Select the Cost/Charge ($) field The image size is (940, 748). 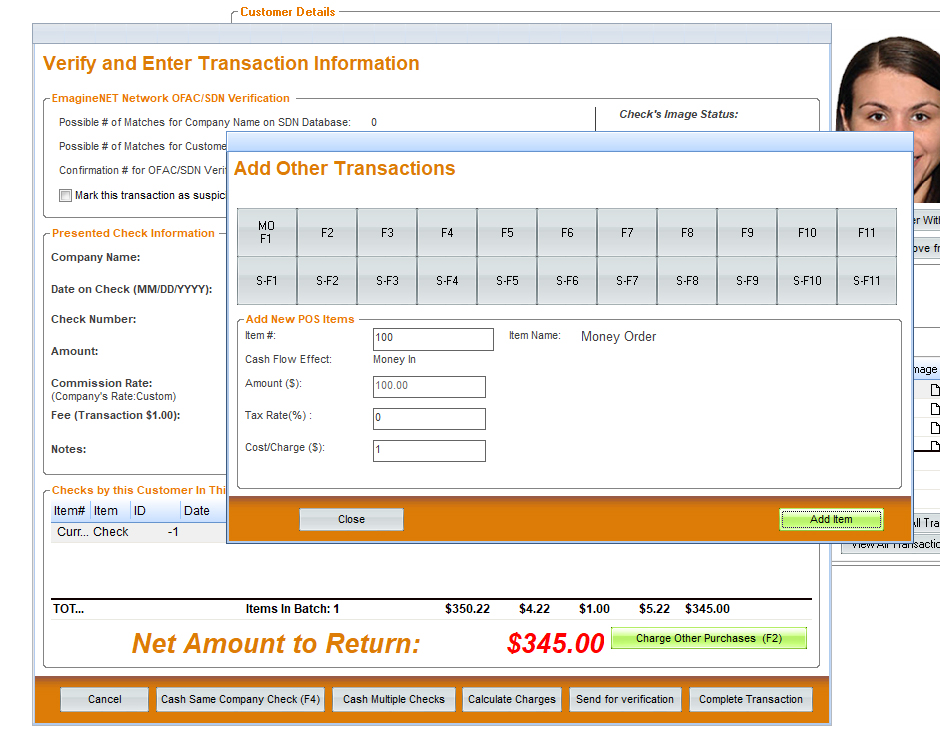(429, 451)
